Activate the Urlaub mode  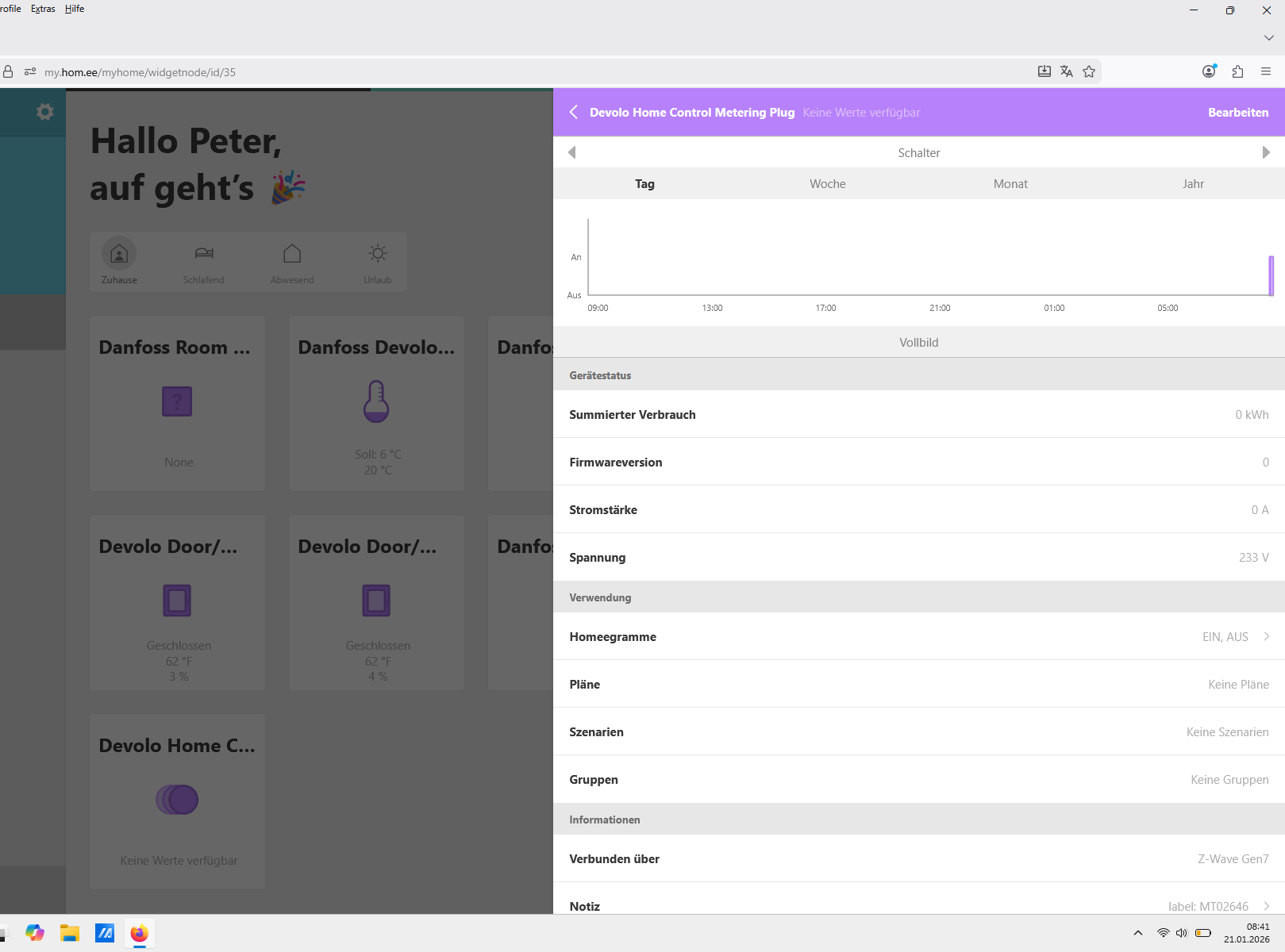[378, 261]
